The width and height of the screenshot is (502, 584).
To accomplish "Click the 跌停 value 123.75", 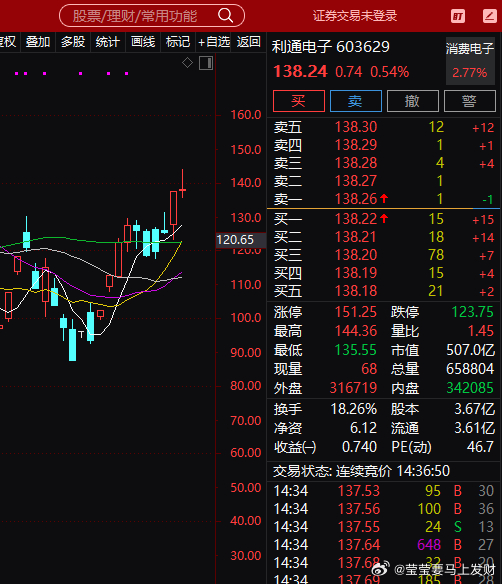I will (x=473, y=312).
